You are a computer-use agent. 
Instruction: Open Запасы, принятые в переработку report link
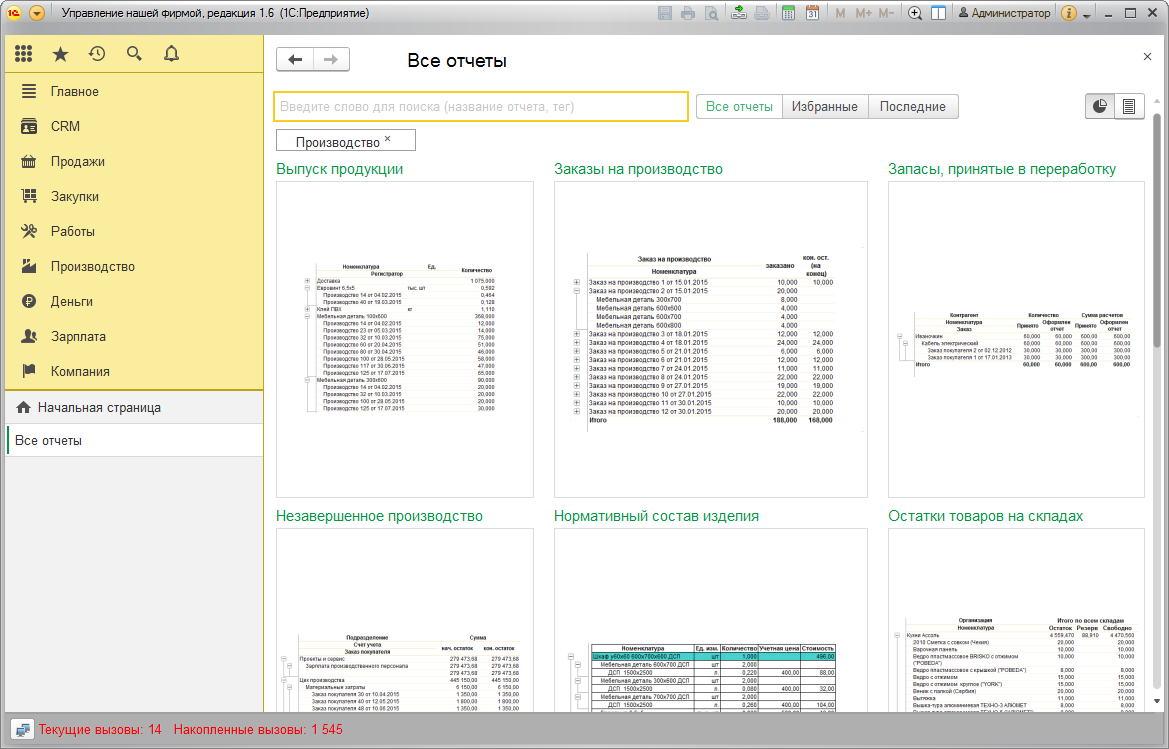pyautogui.click(x=1002, y=169)
